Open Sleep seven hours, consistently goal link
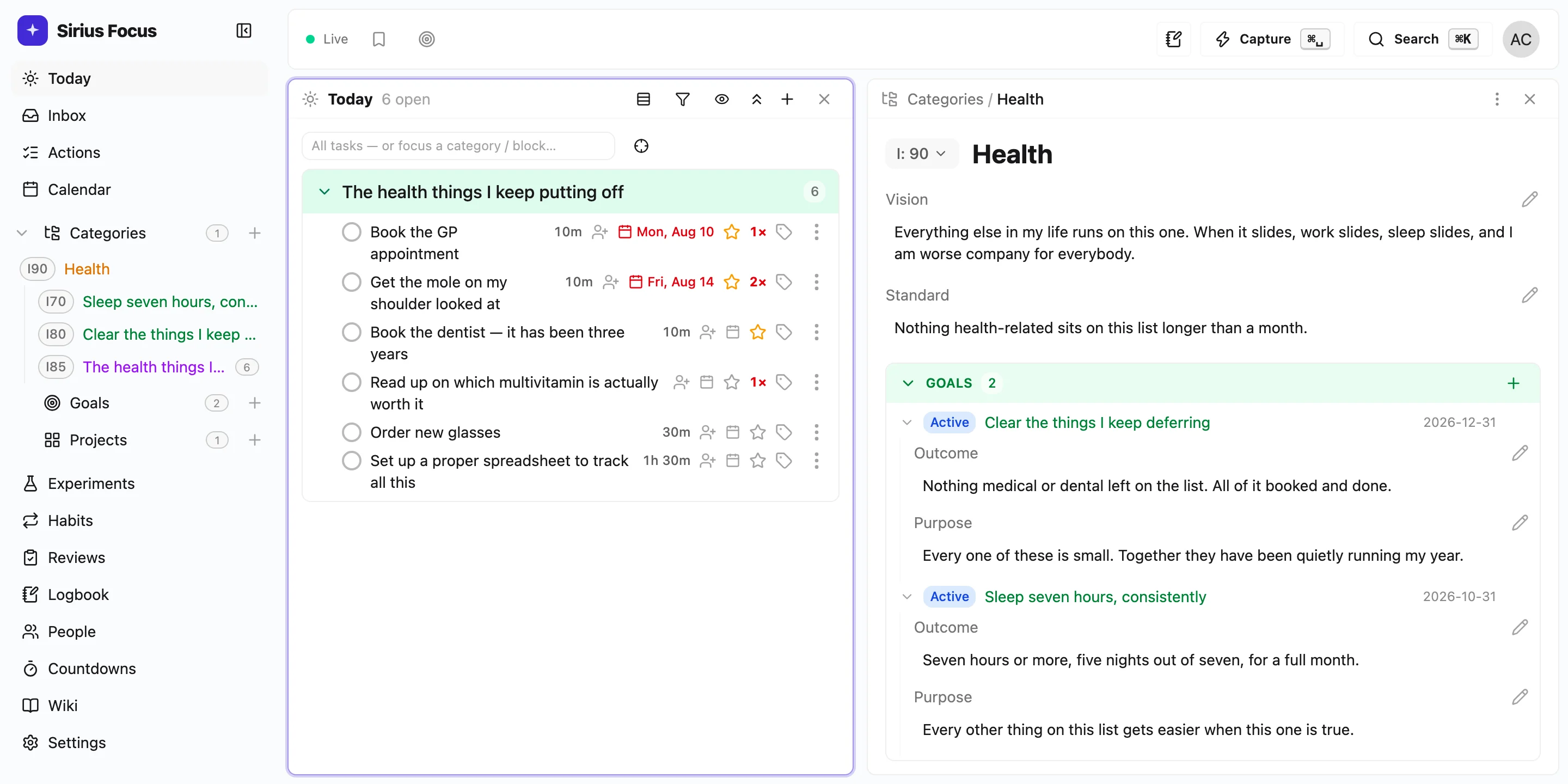 point(1095,597)
